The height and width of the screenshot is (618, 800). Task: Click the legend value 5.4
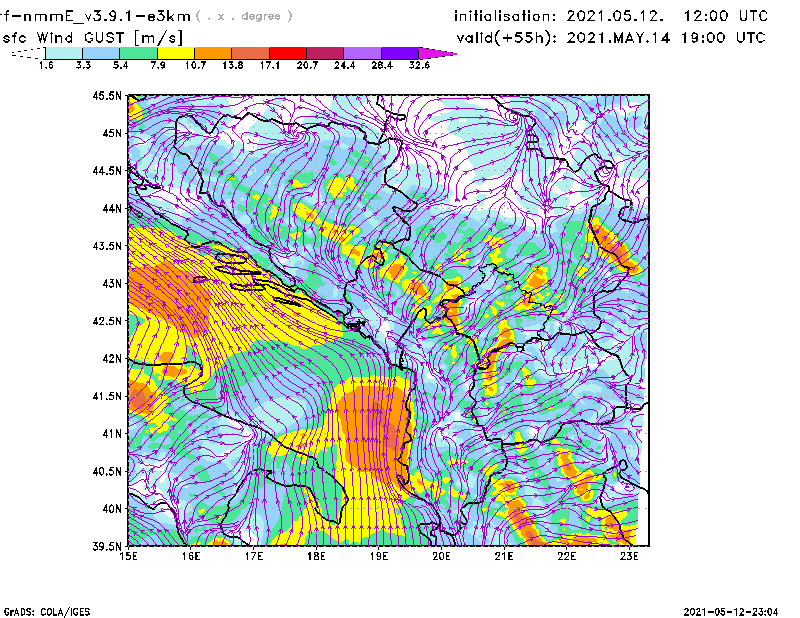point(120,65)
